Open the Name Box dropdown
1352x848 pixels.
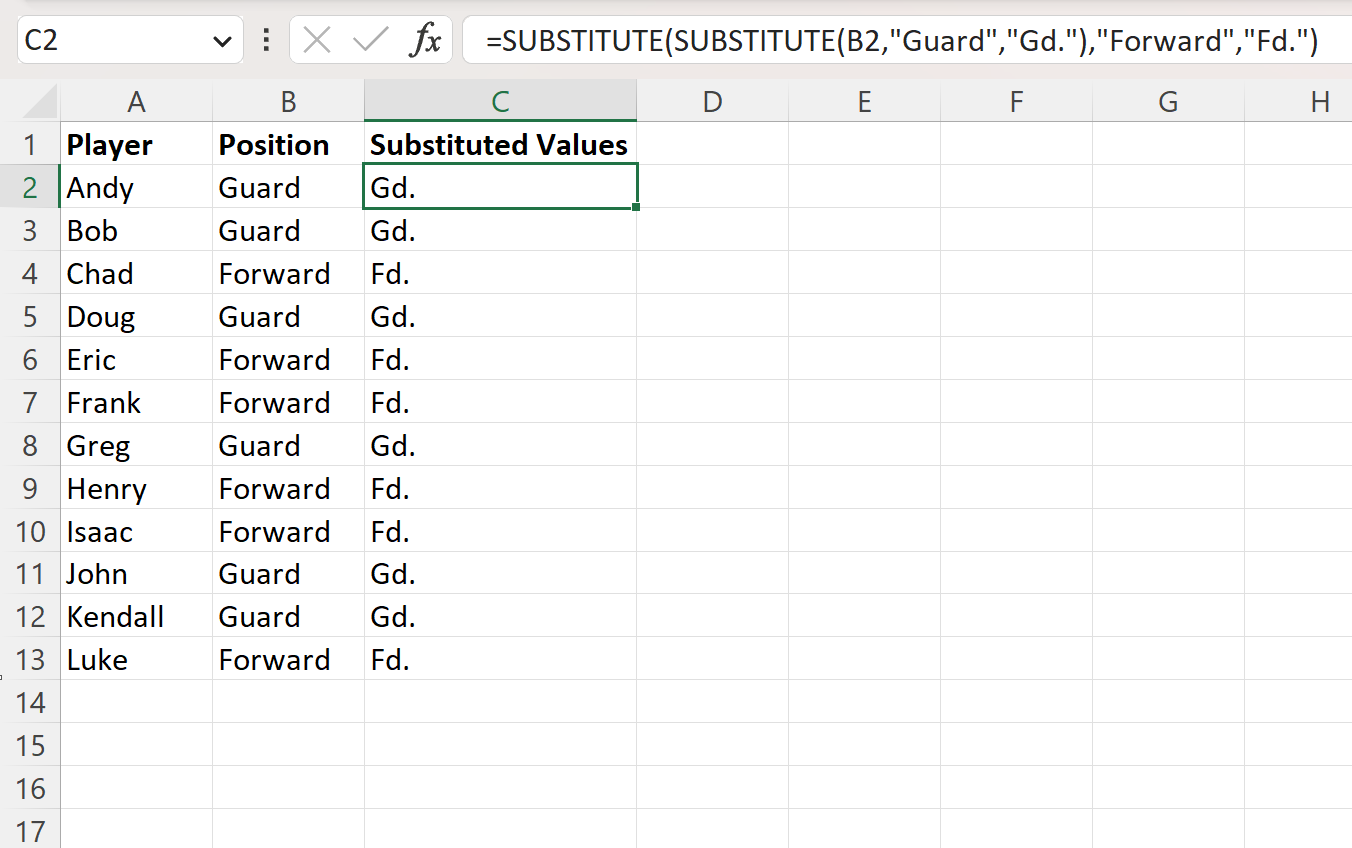click(224, 40)
